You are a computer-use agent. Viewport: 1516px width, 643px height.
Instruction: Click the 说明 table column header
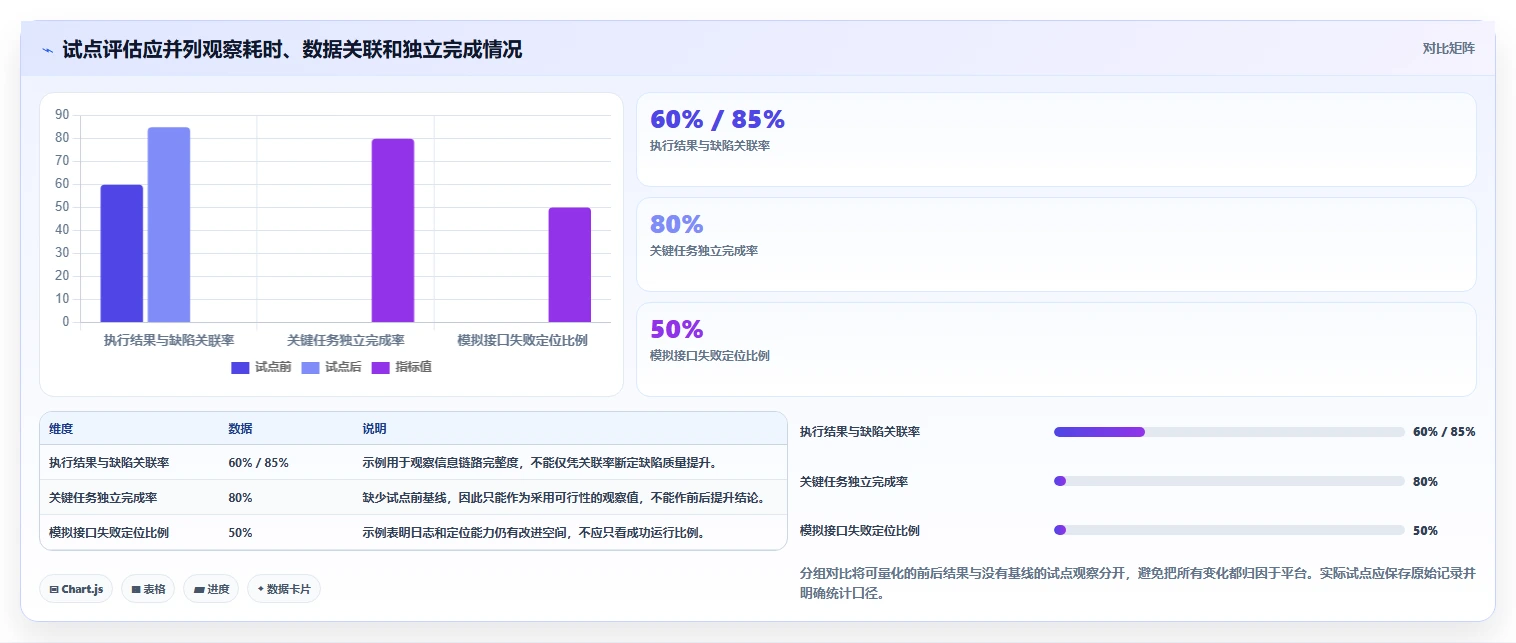click(374, 428)
